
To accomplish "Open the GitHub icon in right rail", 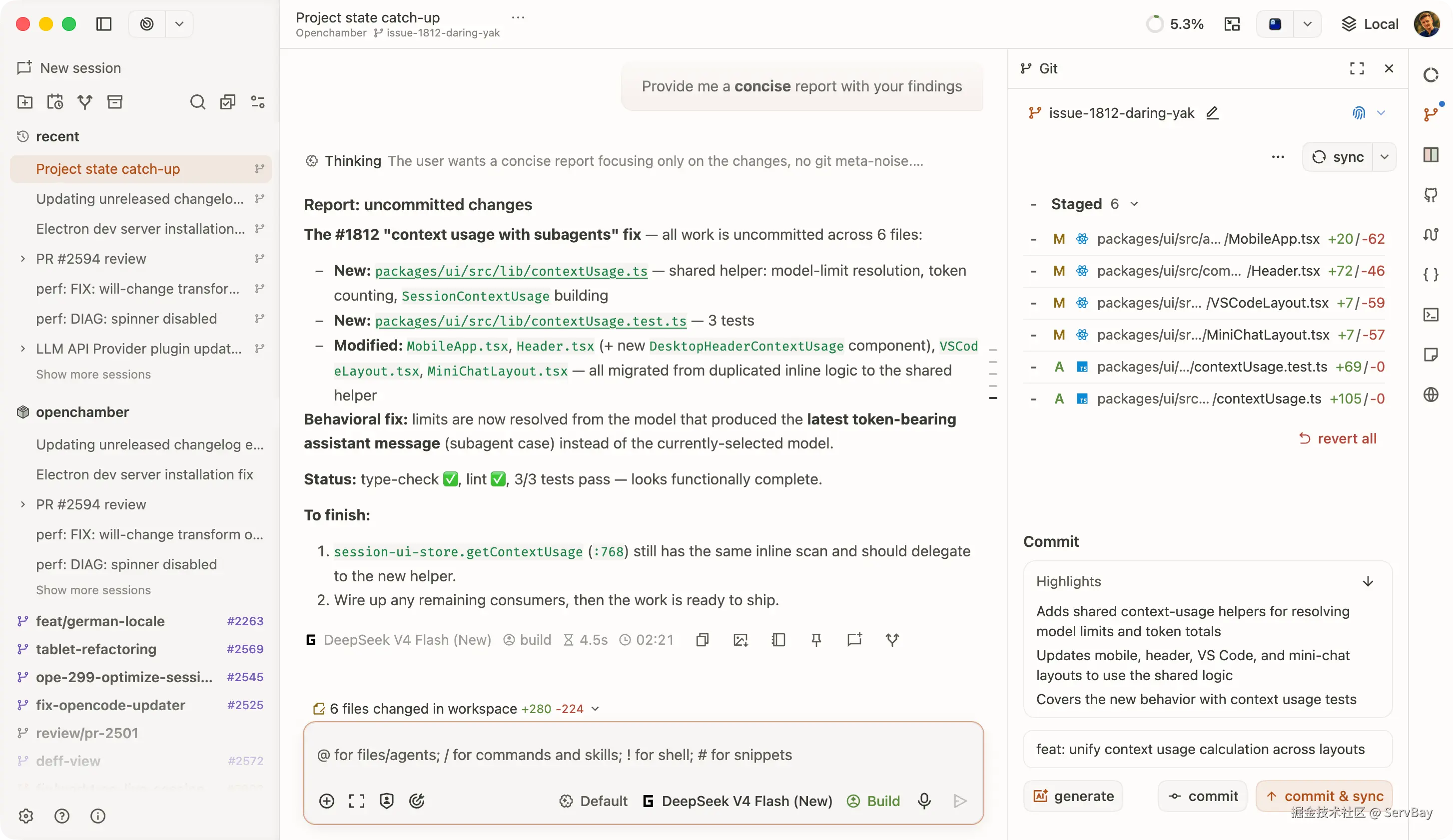I will 1431,195.
